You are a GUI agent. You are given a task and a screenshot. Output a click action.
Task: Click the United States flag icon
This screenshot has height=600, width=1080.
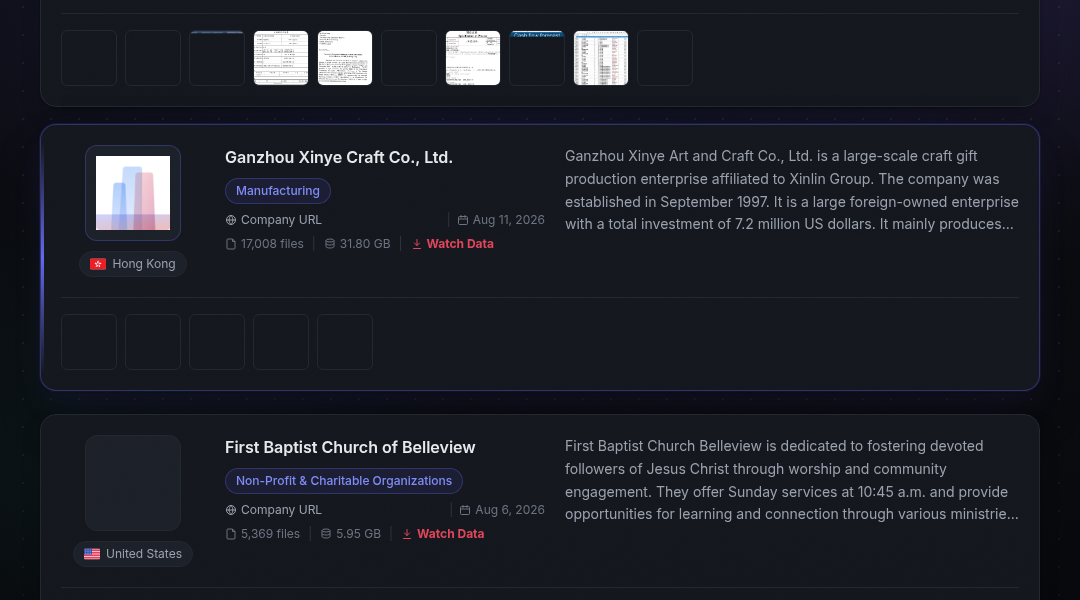pyautogui.click(x=92, y=554)
